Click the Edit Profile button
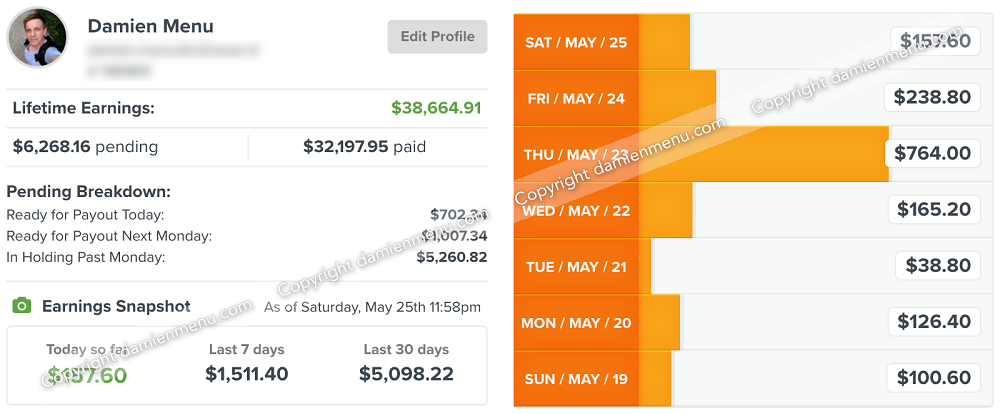The width and height of the screenshot is (1000, 414). pyautogui.click(x=437, y=37)
